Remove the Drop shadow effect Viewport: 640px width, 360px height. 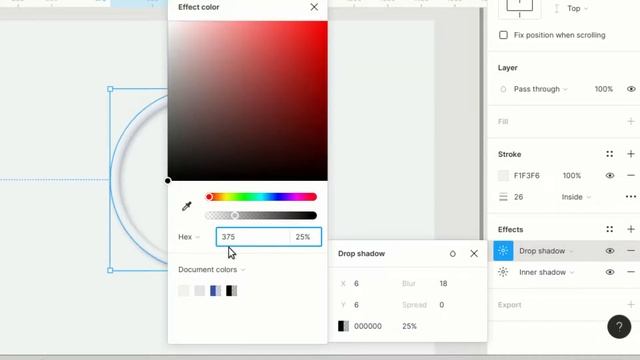pyautogui.click(x=631, y=251)
